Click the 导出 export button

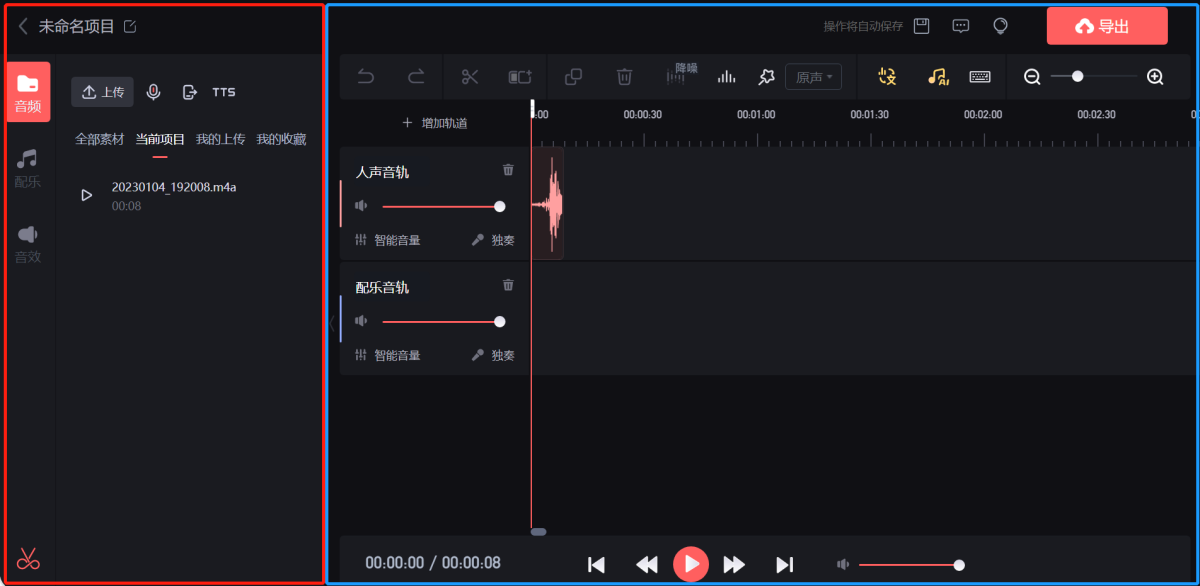click(x=1107, y=27)
